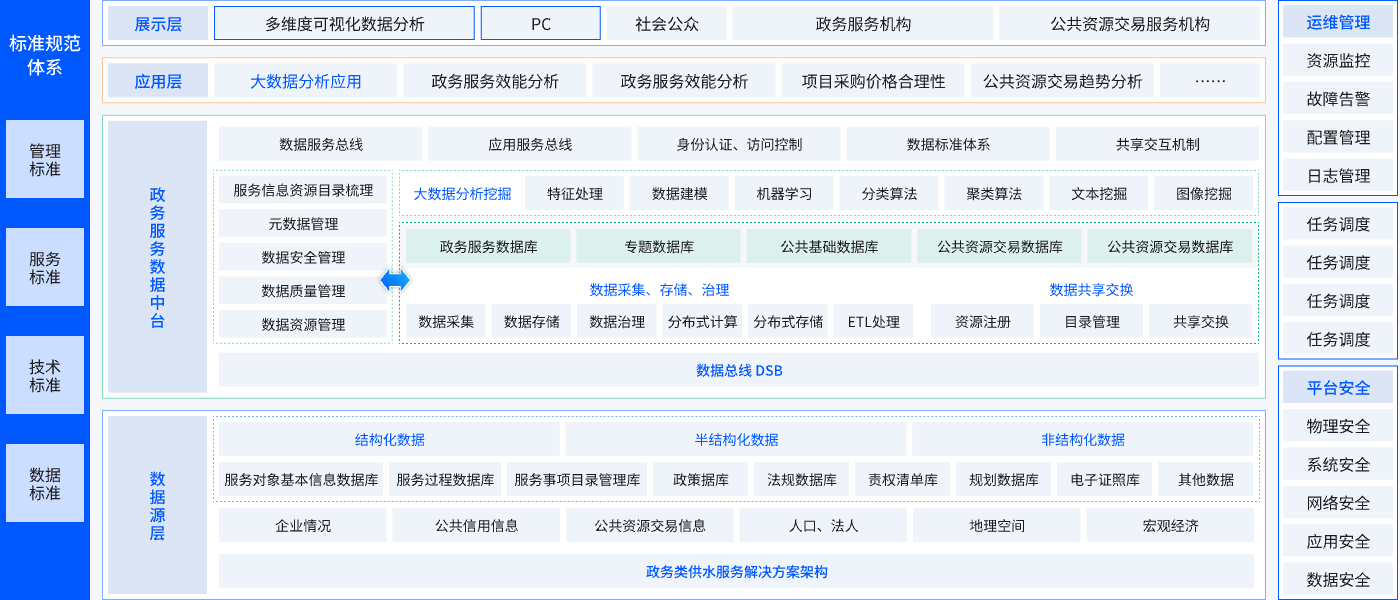Open 多维度可视化数据分析 block
Image resolution: width=1400 pixels, height=600 pixels.
point(344,24)
